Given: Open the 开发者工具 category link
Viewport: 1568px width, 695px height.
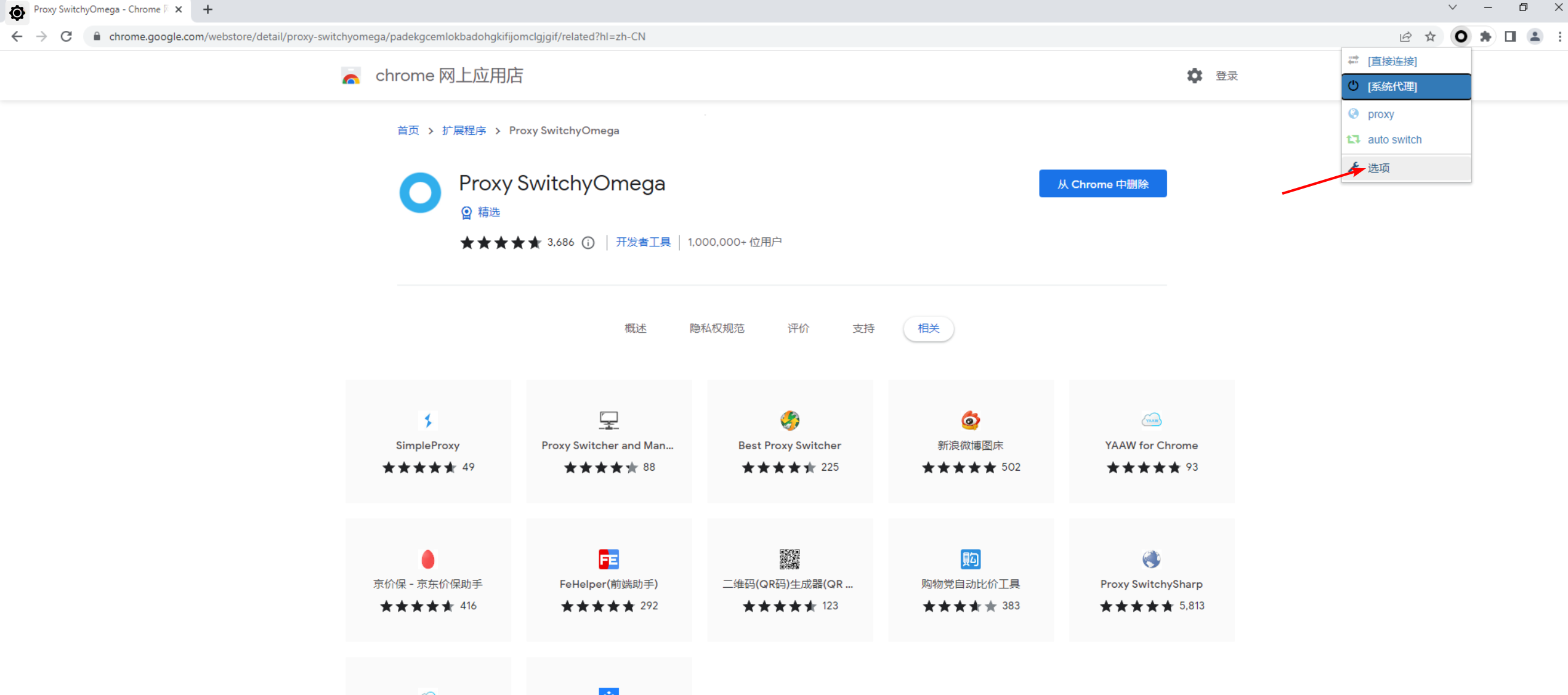Looking at the screenshot, I should pyautogui.click(x=643, y=242).
